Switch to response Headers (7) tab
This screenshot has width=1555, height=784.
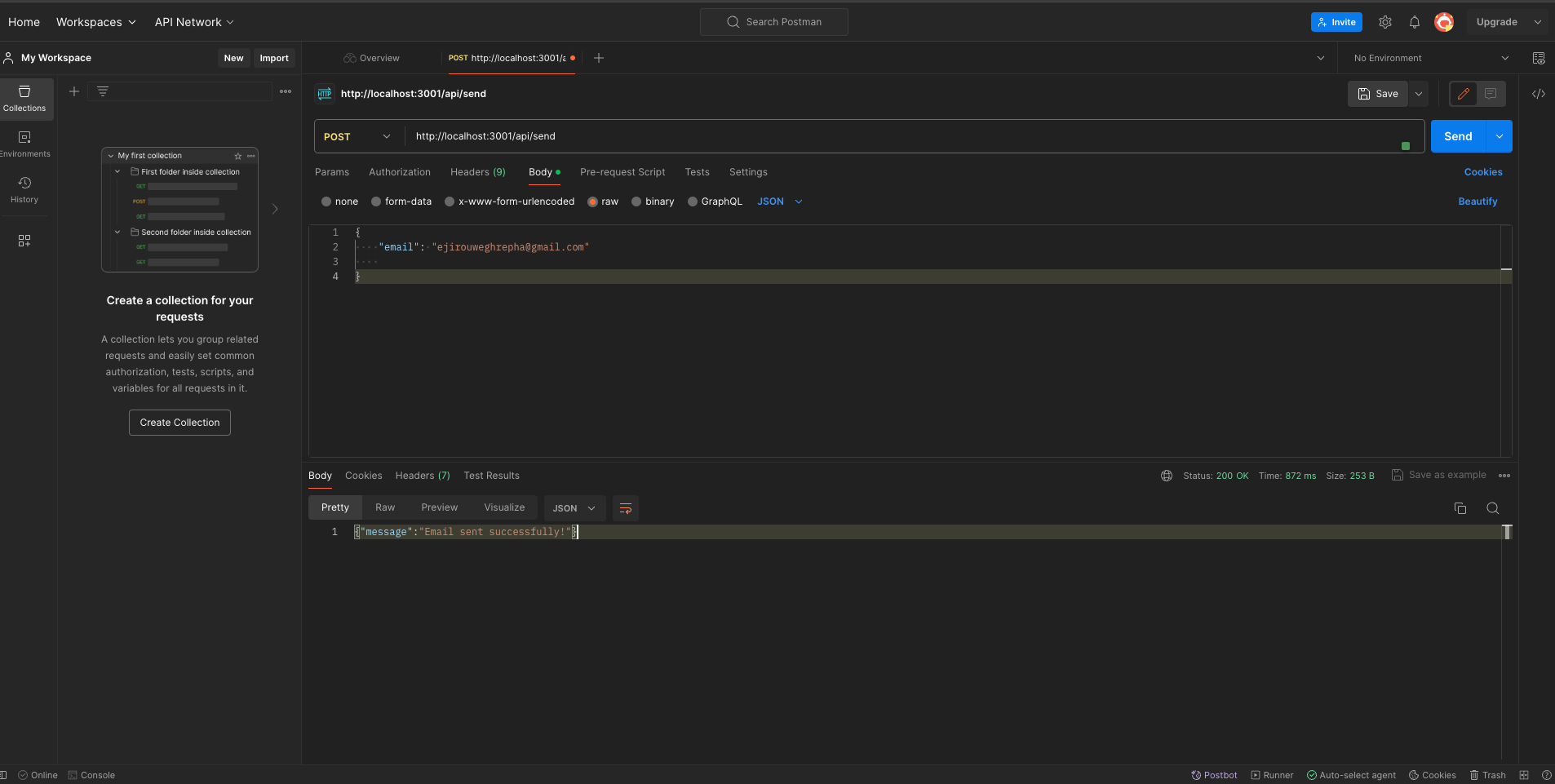(423, 476)
